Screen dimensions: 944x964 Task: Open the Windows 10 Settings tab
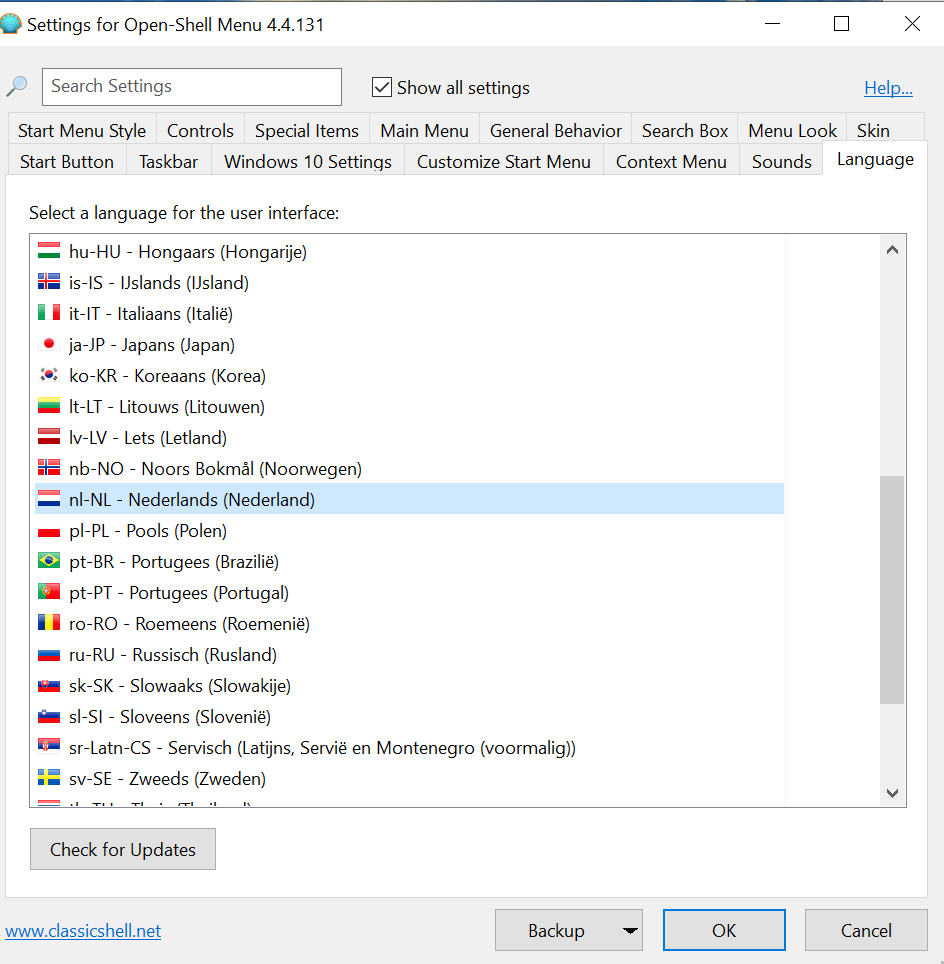coord(307,161)
